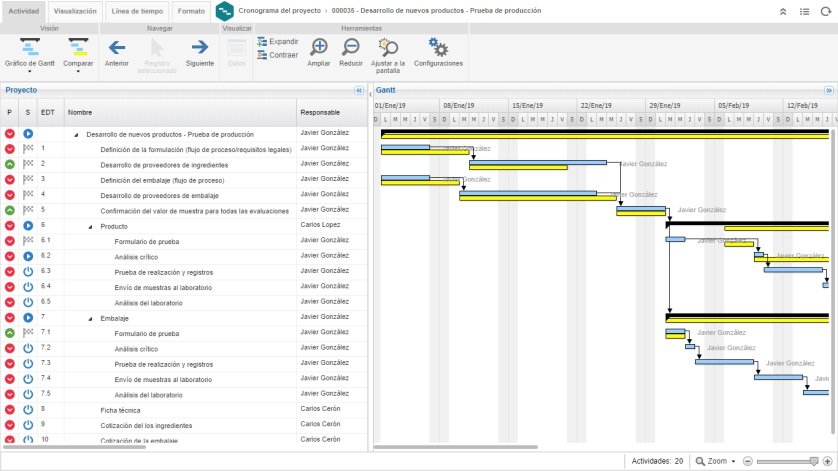
Task: Click Cronograma del proyecto breadcrumb link
Action: click(x=280, y=11)
